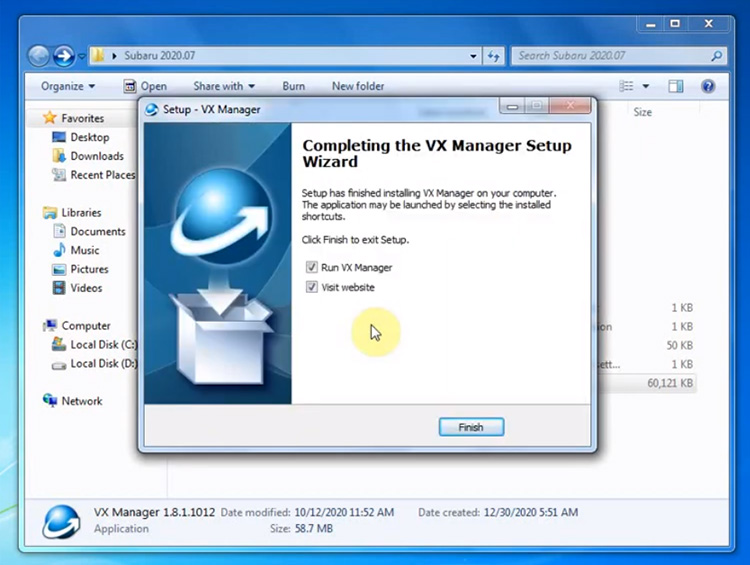
Task: Select Computer in navigation pane
Action: pos(86,326)
